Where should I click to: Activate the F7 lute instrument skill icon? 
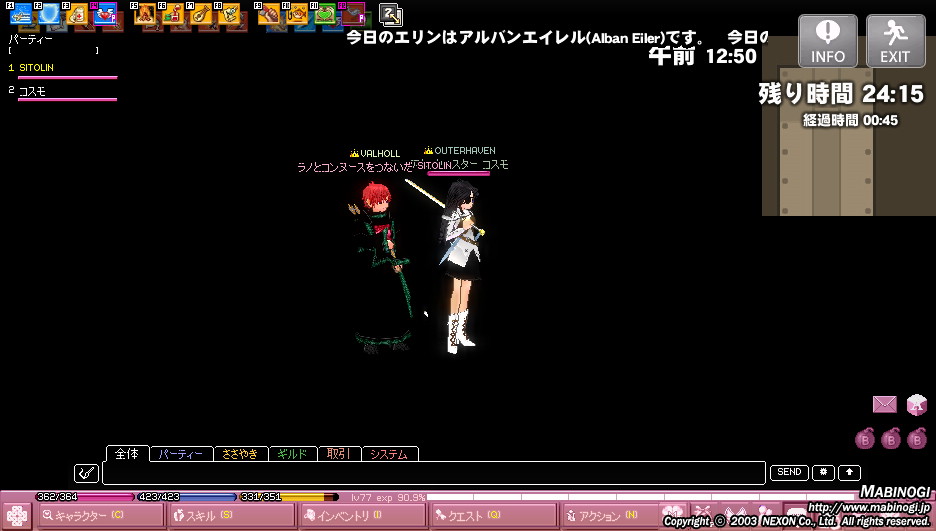pyautogui.click(x=201, y=14)
